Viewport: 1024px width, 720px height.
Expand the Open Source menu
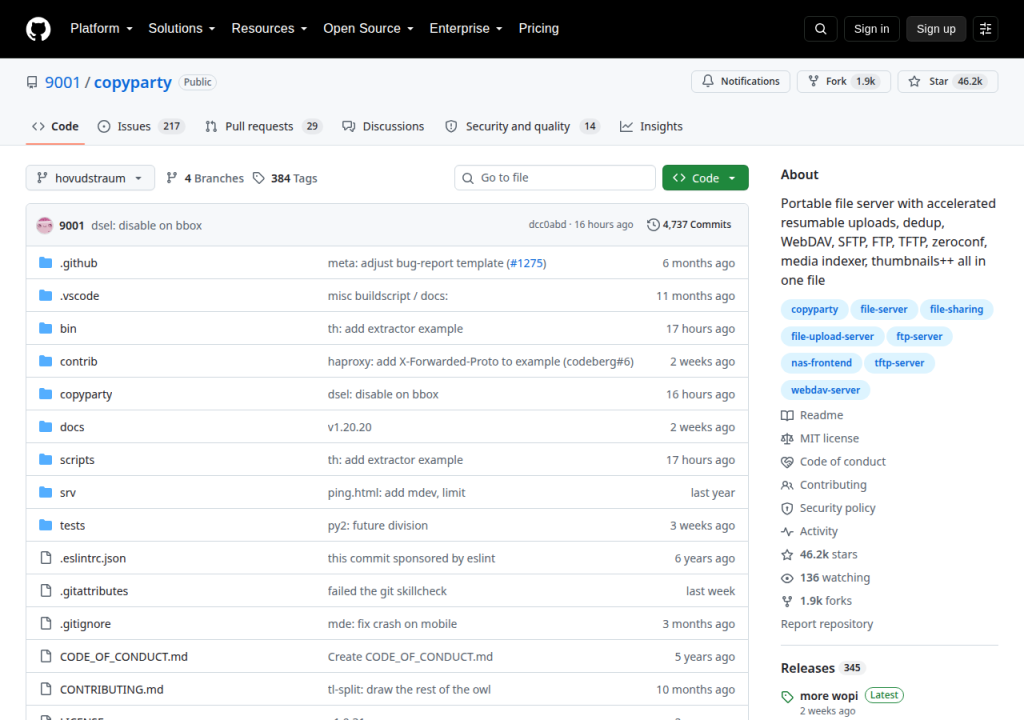tap(368, 29)
